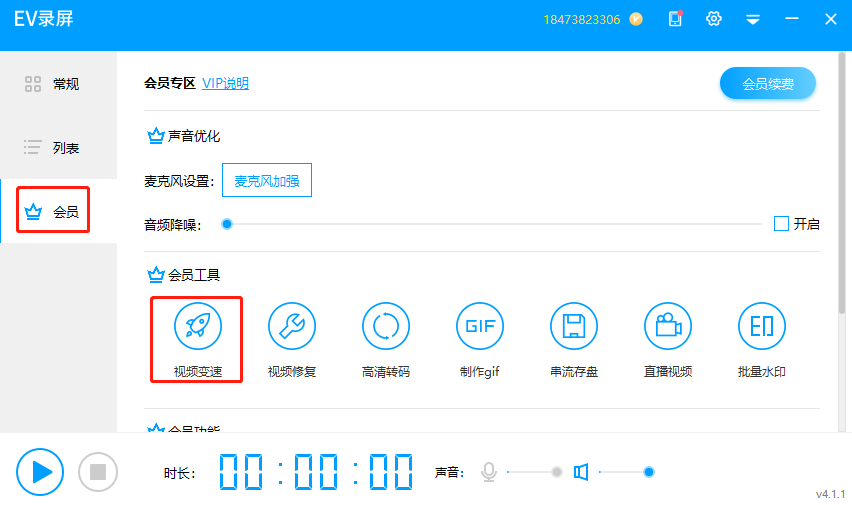The height and width of the screenshot is (505, 852).
Task: Open the 视频修复 video repair tool
Action: [292, 340]
